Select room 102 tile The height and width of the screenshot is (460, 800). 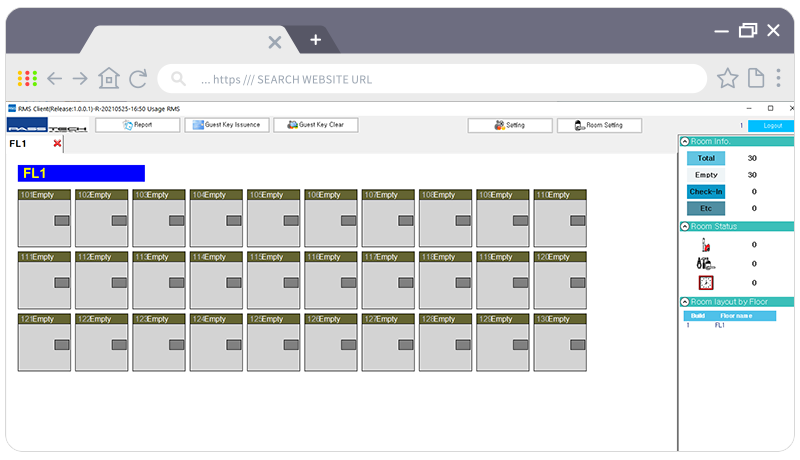pyautogui.click(x=102, y=218)
